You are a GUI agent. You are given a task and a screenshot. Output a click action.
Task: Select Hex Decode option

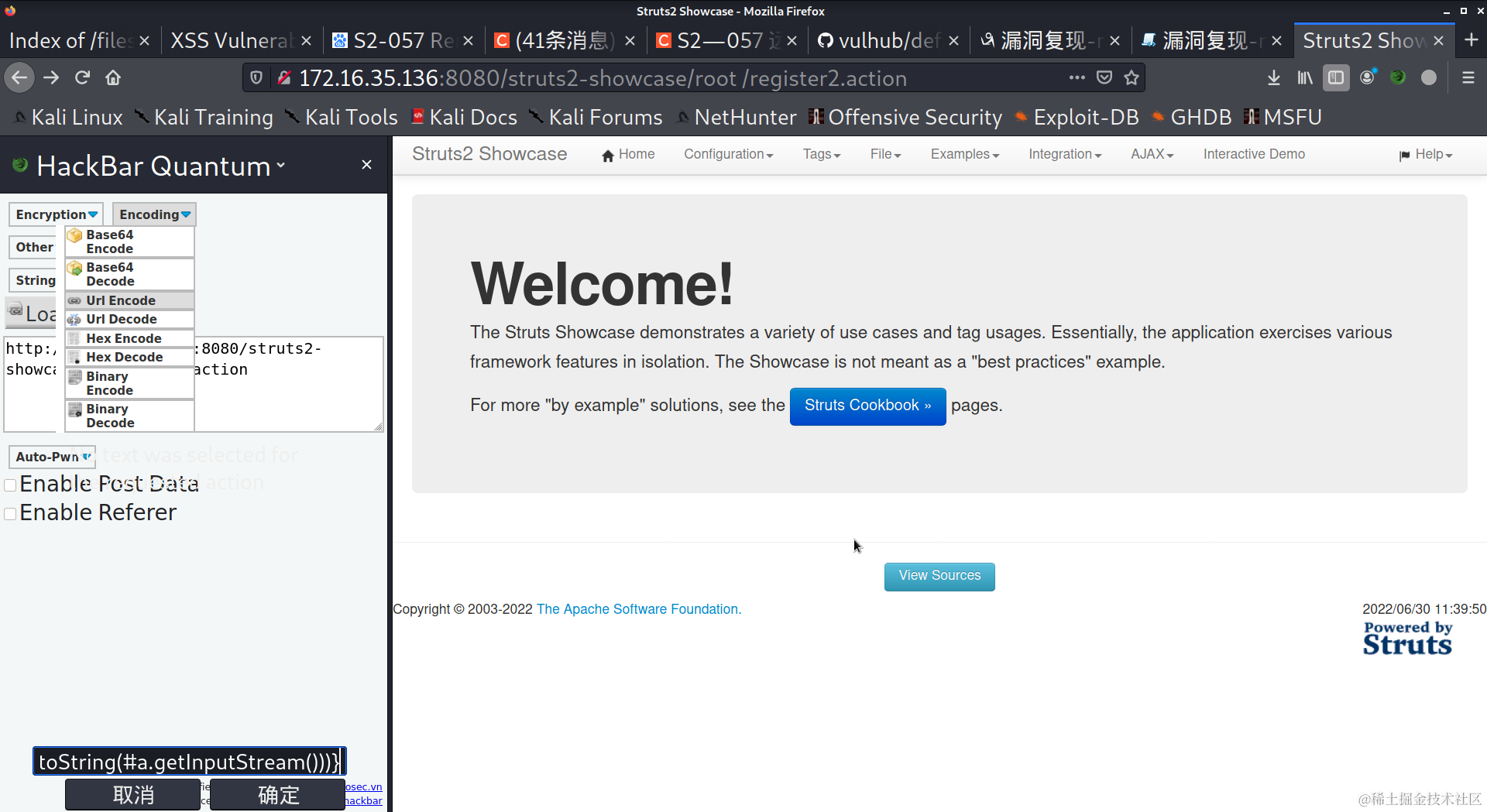coord(129,357)
